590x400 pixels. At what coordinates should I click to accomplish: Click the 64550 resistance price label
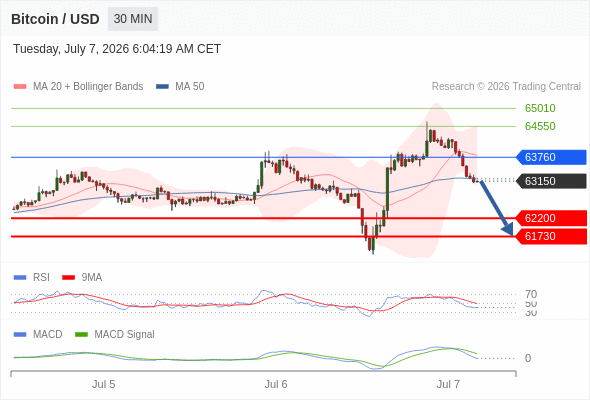(540, 126)
